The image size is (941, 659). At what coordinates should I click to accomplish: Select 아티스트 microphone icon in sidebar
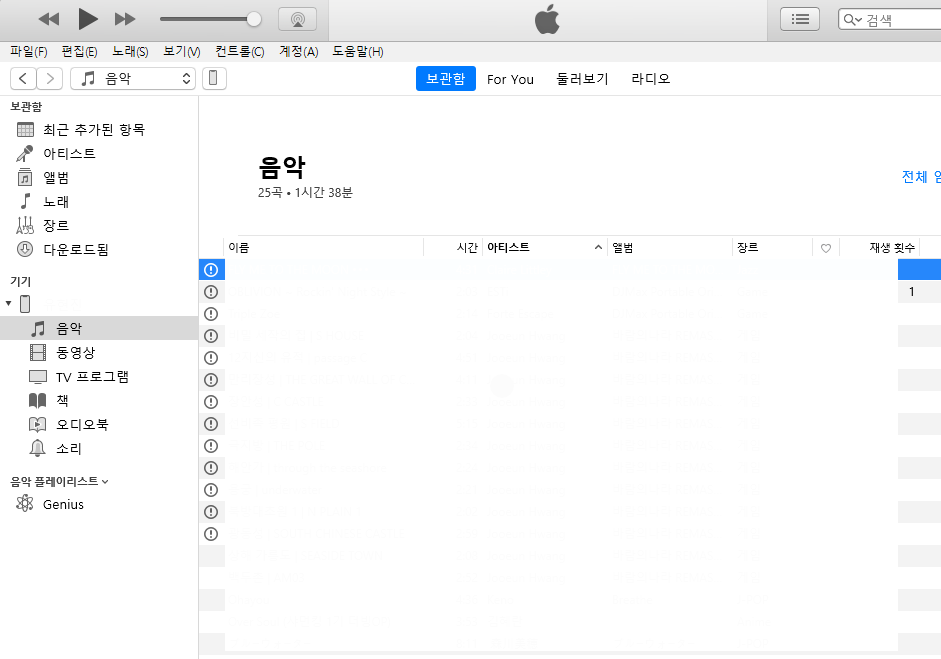pyautogui.click(x=25, y=154)
